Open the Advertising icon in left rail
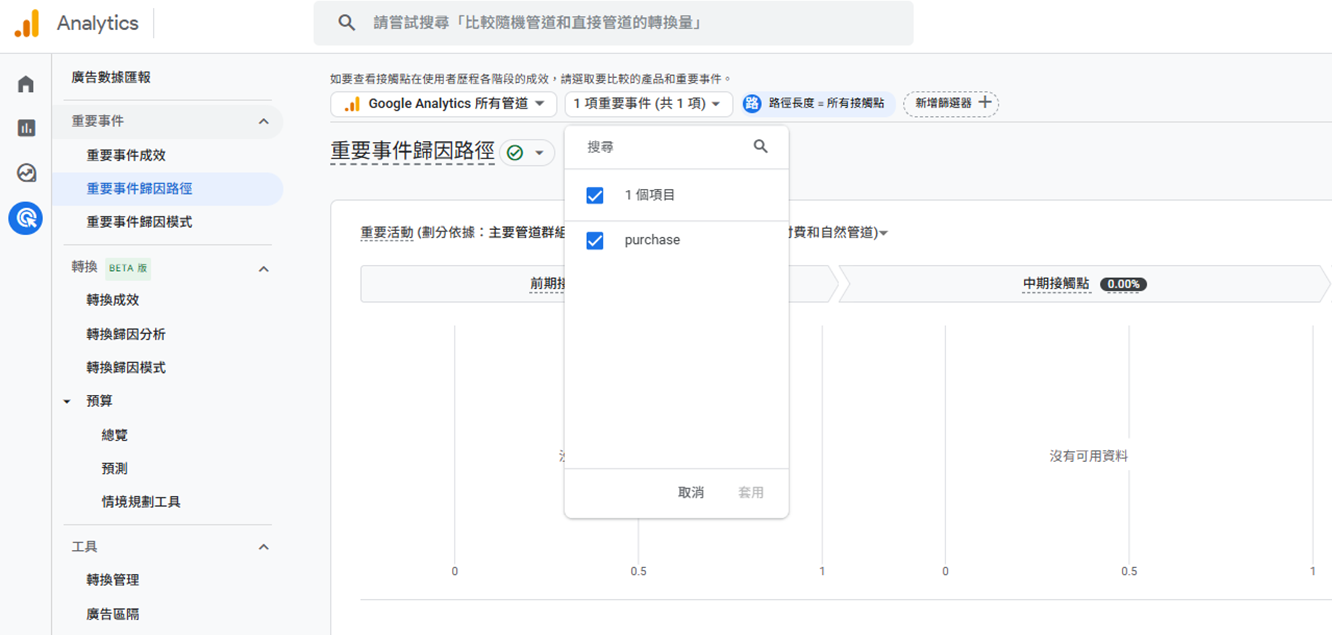 point(26,217)
